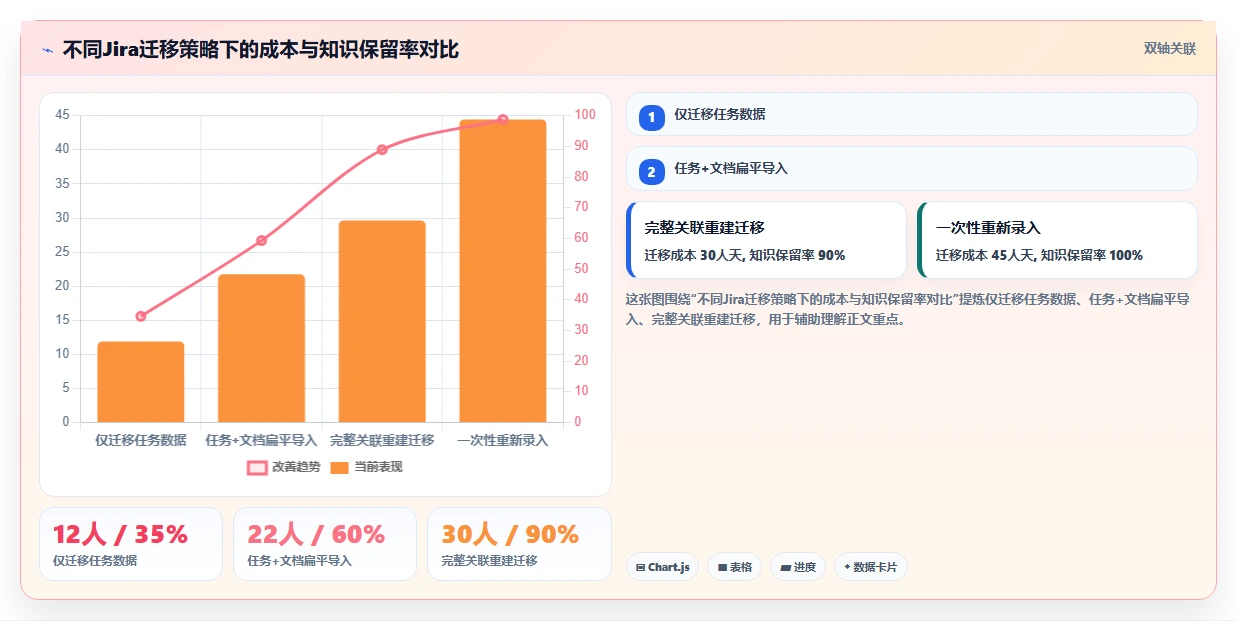
Task: Click the orange bar for 仅迁移任务数据
Action: [x=141, y=382]
